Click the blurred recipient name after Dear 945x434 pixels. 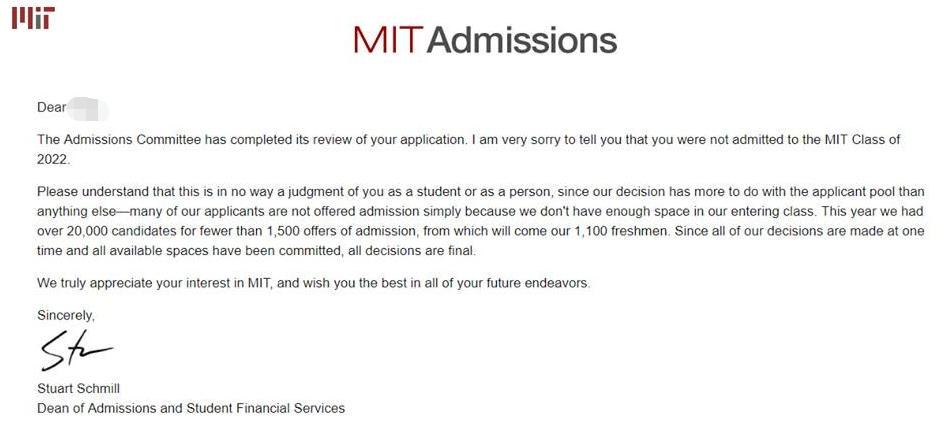(88, 109)
